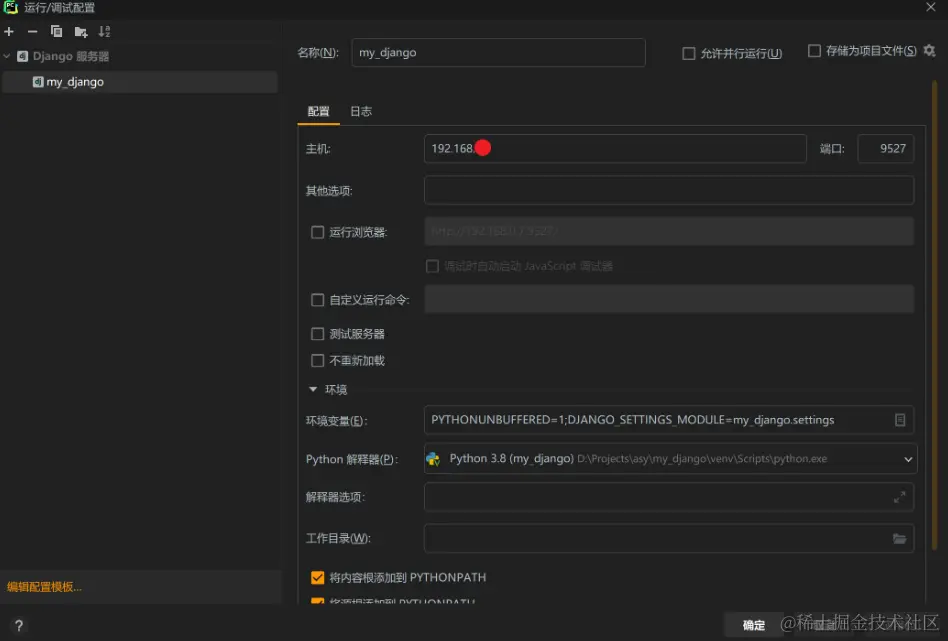Close the 运行/调试配置 dialog
The height and width of the screenshot is (641, 948).
[930, 7]
